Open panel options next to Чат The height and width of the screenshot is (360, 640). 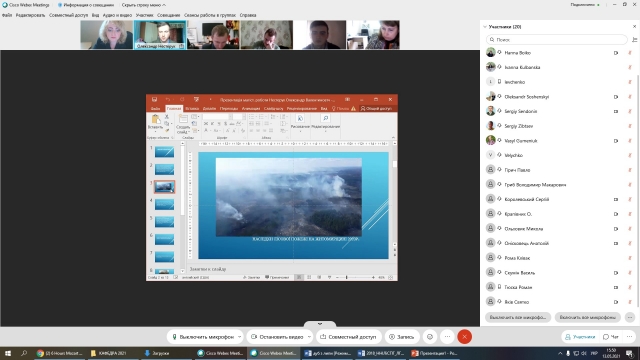pos(629,337)
